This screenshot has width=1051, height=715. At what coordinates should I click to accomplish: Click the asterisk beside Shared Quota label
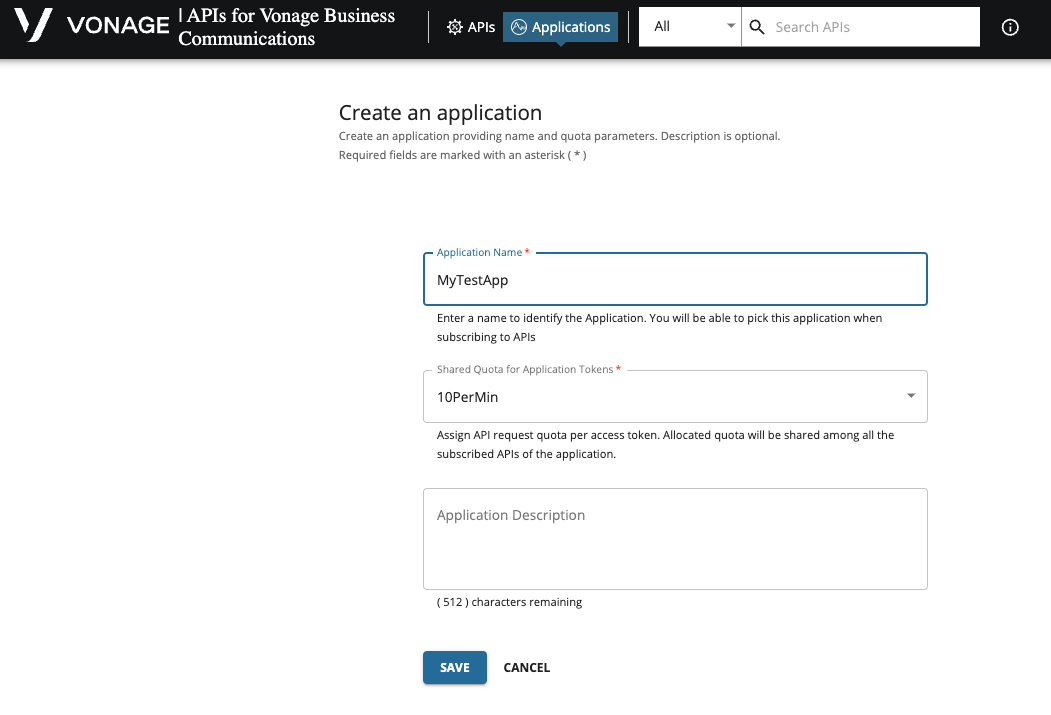click(x=617, y=368)
